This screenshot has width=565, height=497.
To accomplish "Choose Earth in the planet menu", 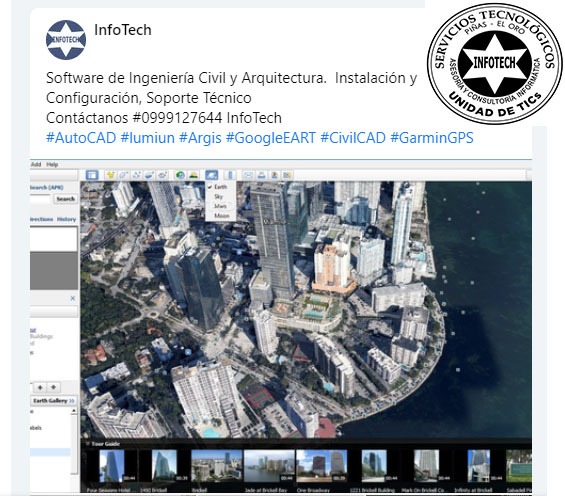I will click(220, 187).
